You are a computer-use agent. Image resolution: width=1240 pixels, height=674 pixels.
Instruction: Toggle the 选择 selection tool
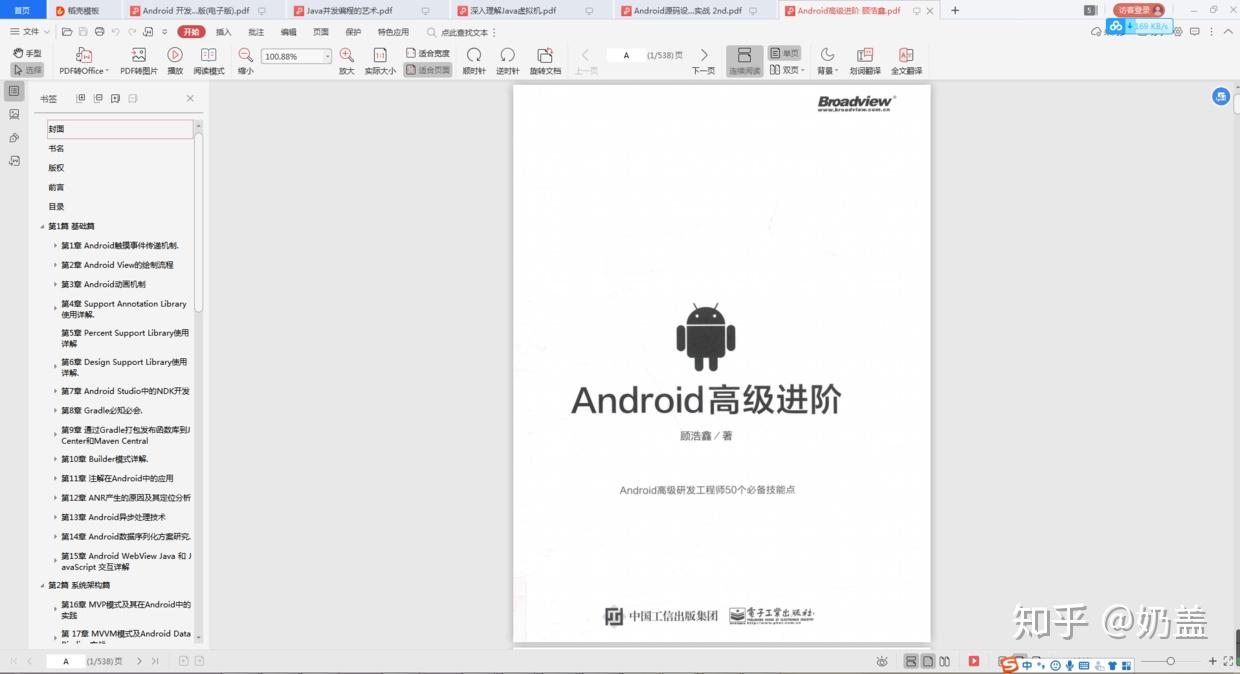(27, 70)
